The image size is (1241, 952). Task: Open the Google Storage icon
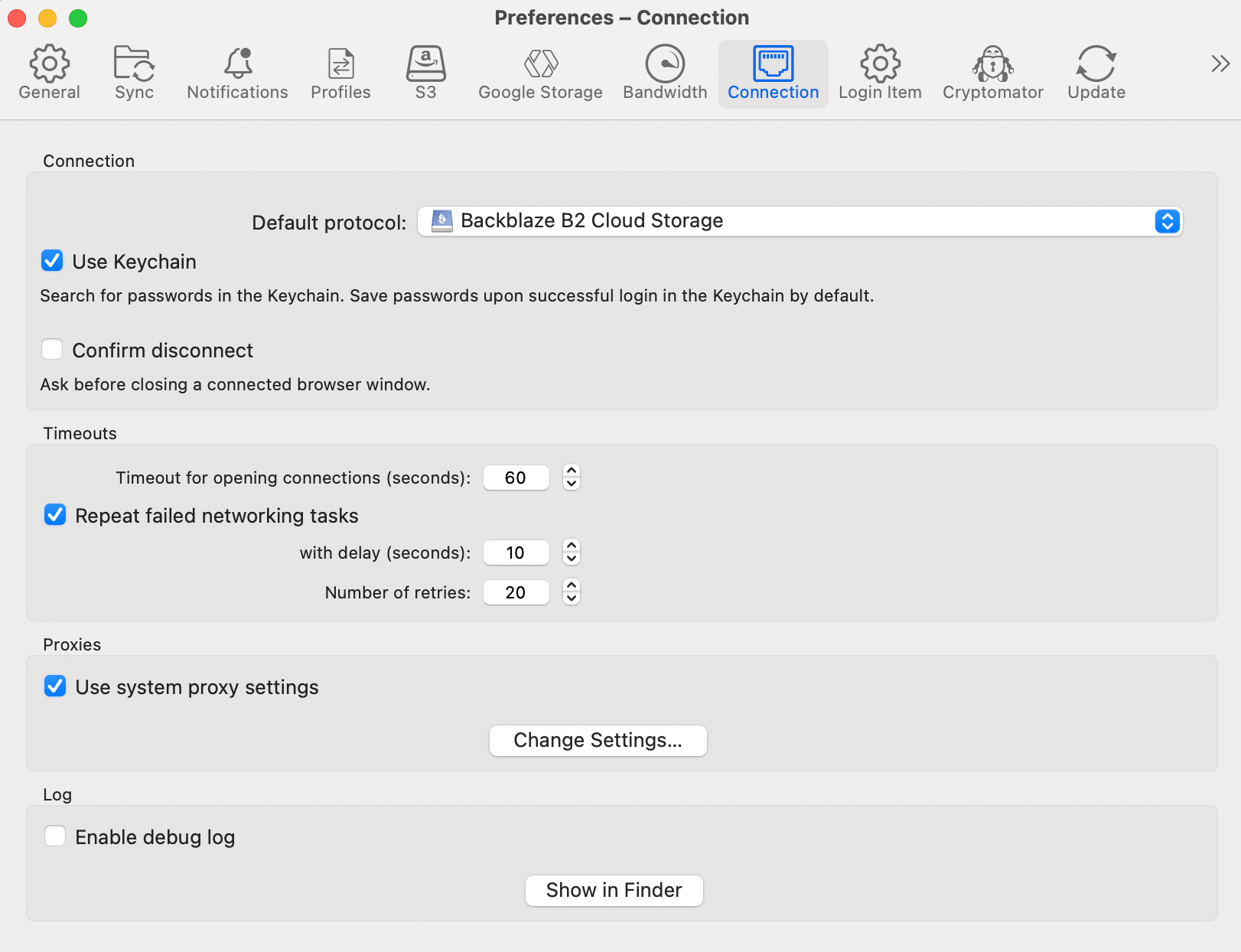[x=541, y=63]
